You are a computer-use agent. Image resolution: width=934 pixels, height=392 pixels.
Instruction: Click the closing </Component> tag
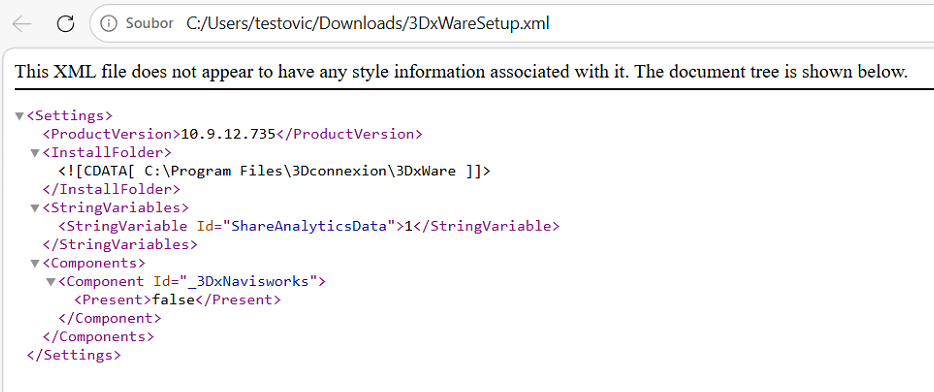click(x=110, y=318)
